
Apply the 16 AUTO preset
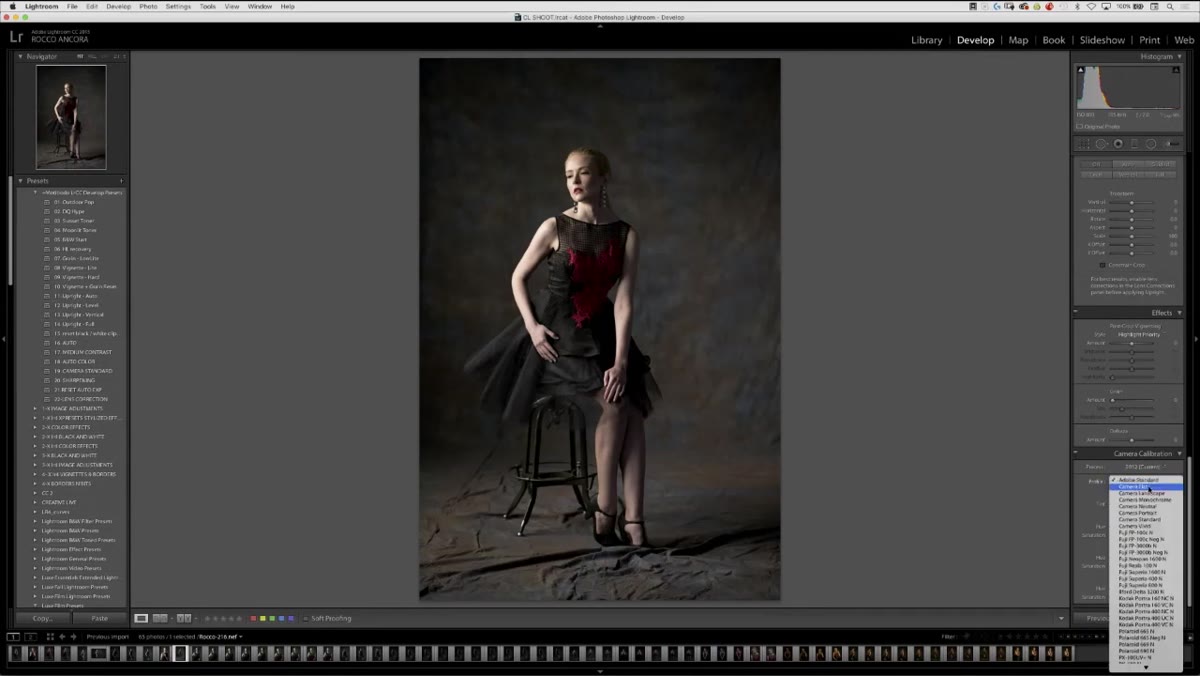(66, 343)
